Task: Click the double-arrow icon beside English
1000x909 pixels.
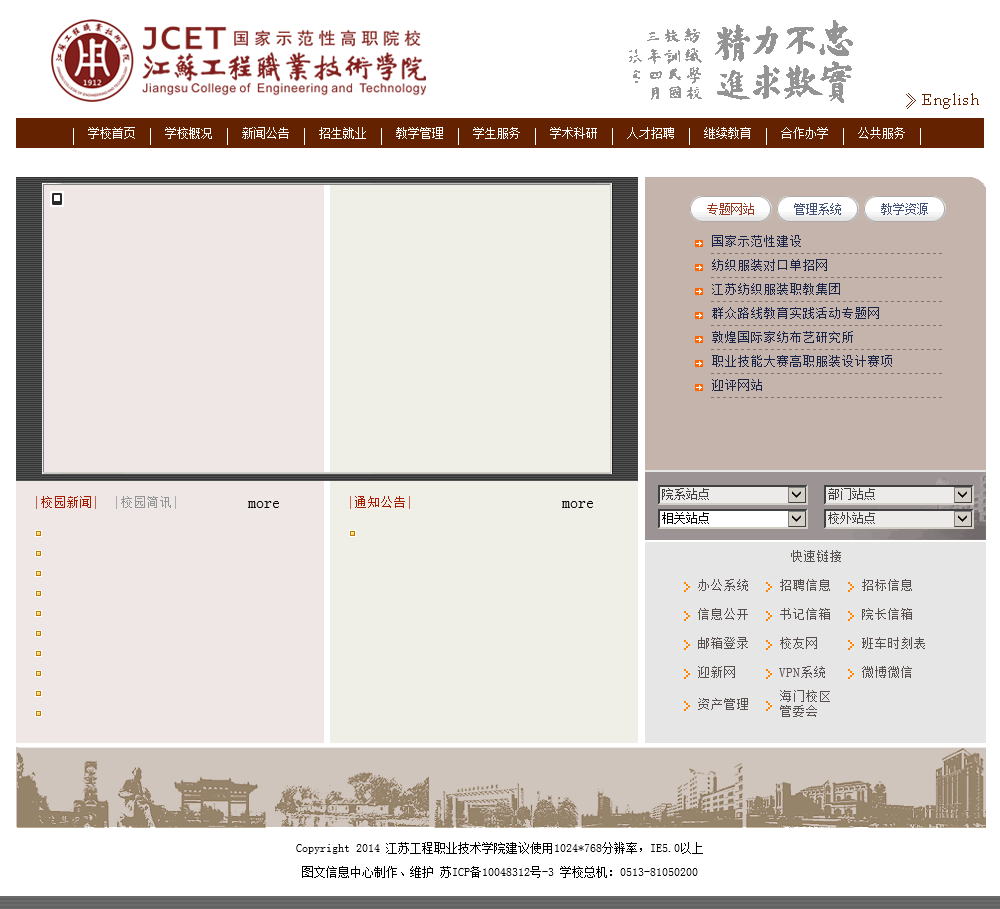Action: point(910,100)
